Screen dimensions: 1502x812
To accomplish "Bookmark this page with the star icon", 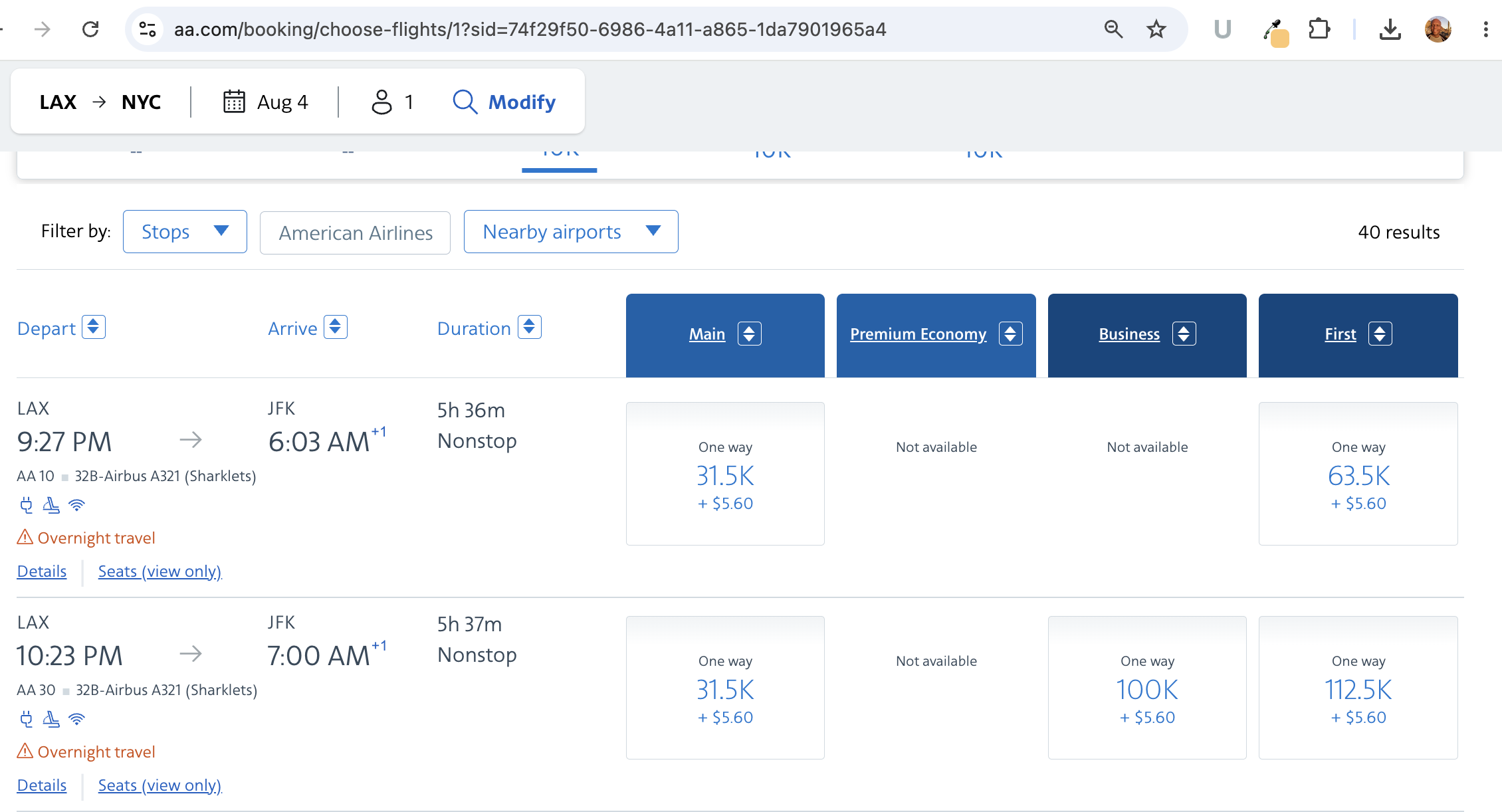I will (1156, 29).
